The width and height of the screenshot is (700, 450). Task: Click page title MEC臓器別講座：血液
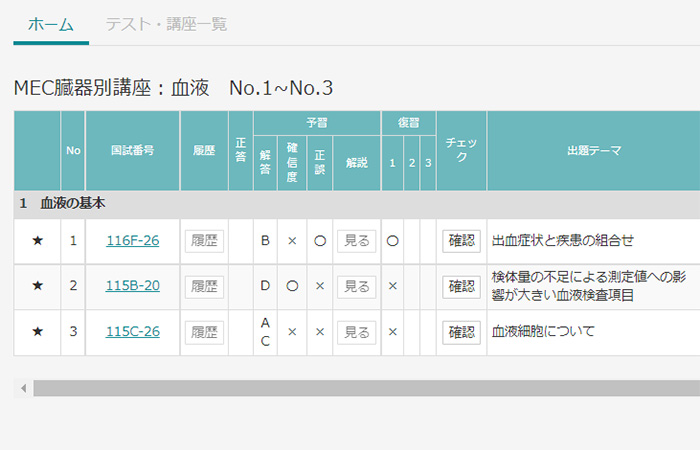[173, 88]
